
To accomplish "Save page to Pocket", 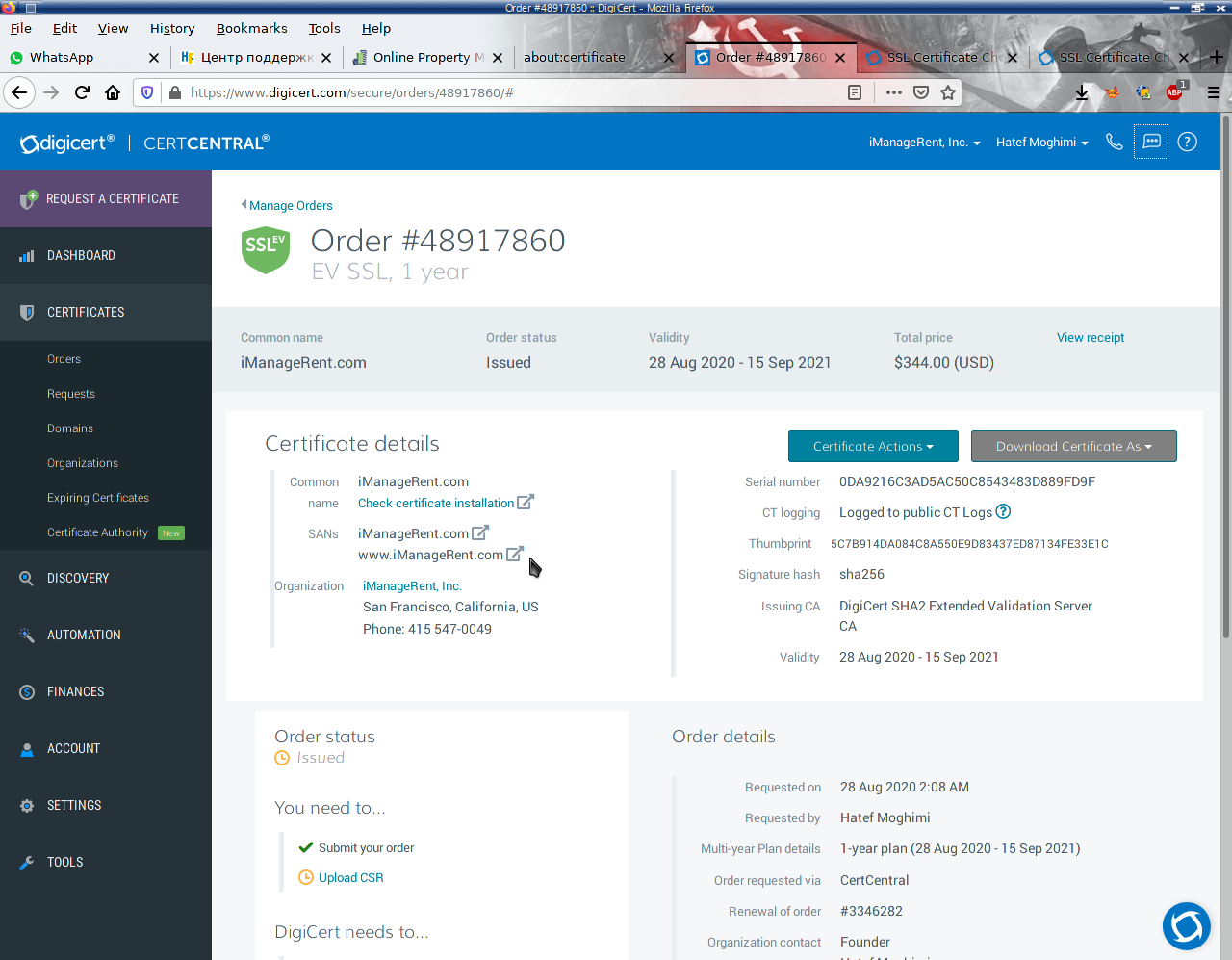I will 921,92.
